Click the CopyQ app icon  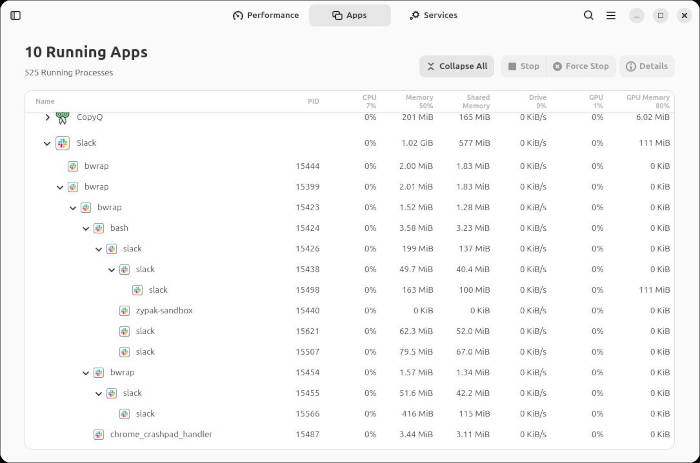(x=63, y=118)
